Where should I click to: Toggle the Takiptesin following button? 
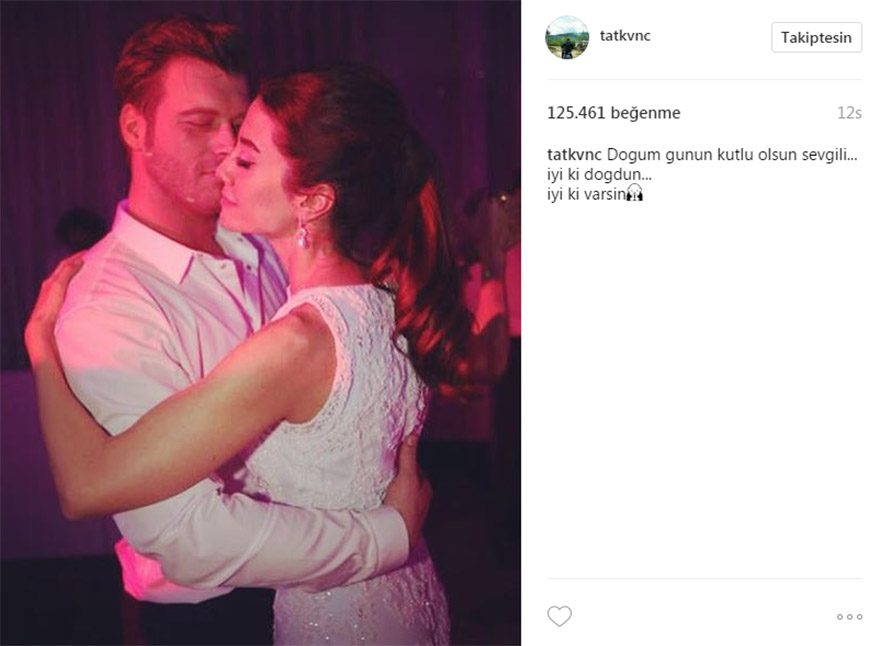[816, 38]
